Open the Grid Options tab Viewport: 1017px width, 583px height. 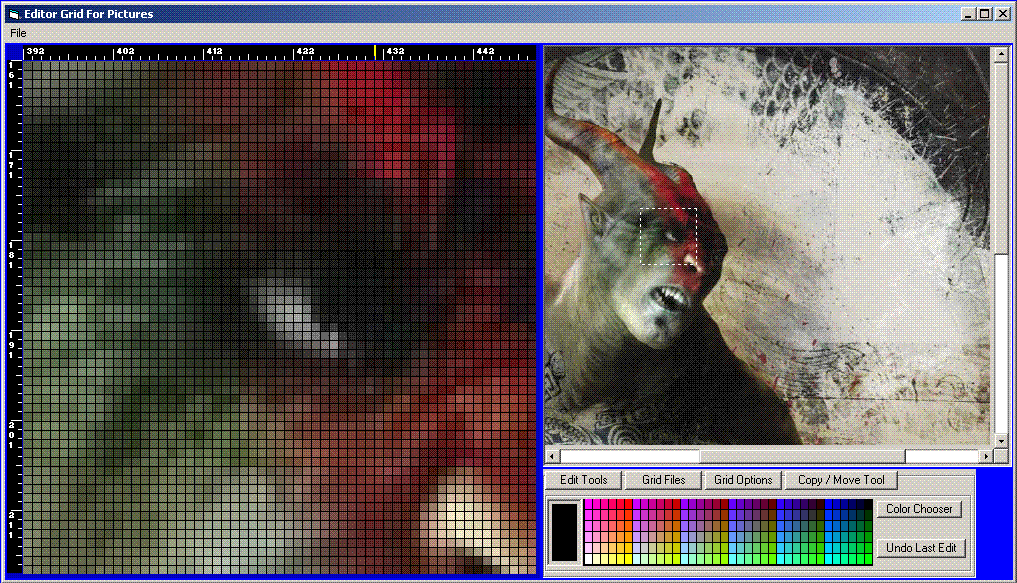point(743,480)
